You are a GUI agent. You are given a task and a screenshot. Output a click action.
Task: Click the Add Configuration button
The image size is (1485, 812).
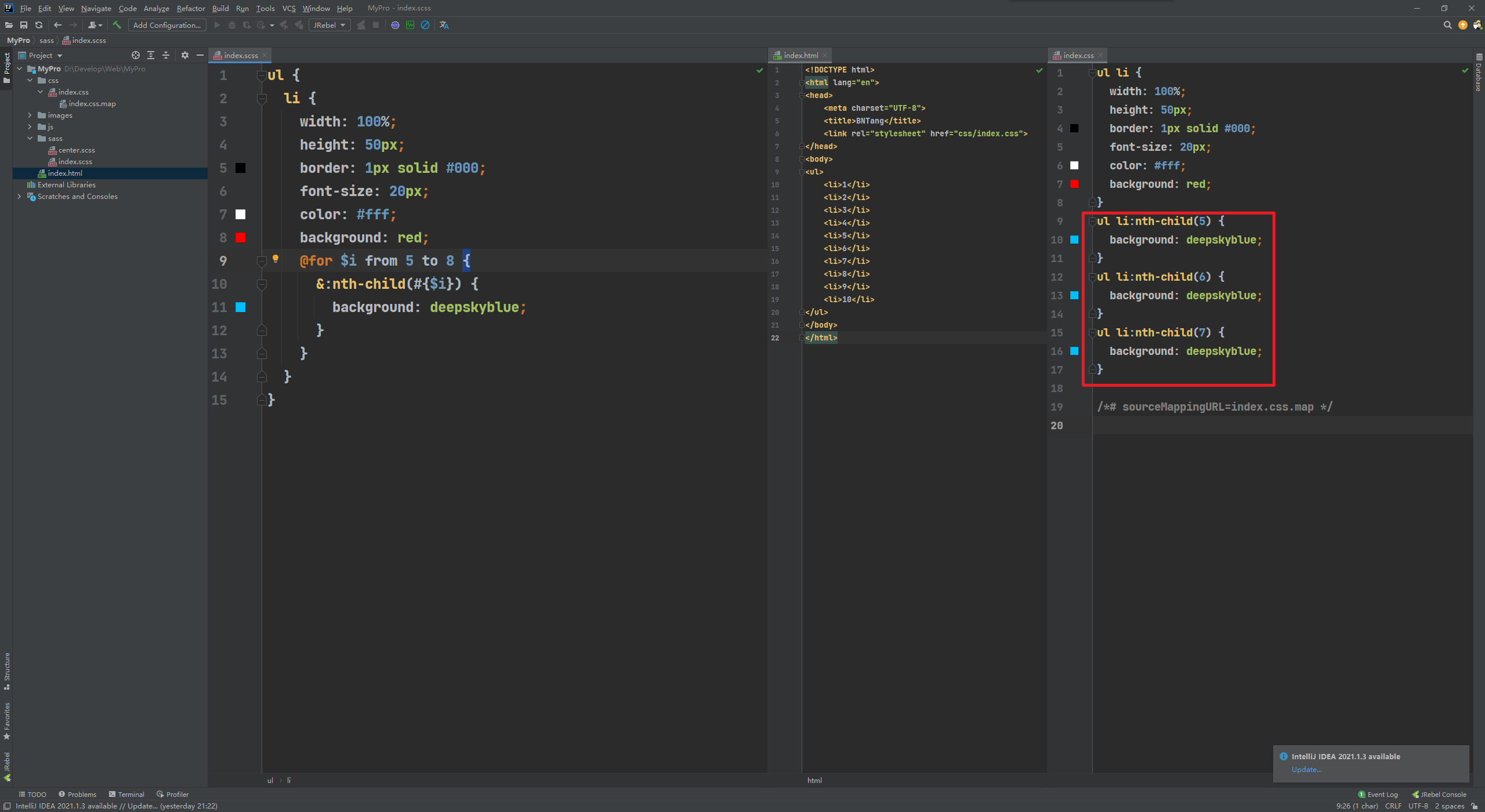click(167, 25)
